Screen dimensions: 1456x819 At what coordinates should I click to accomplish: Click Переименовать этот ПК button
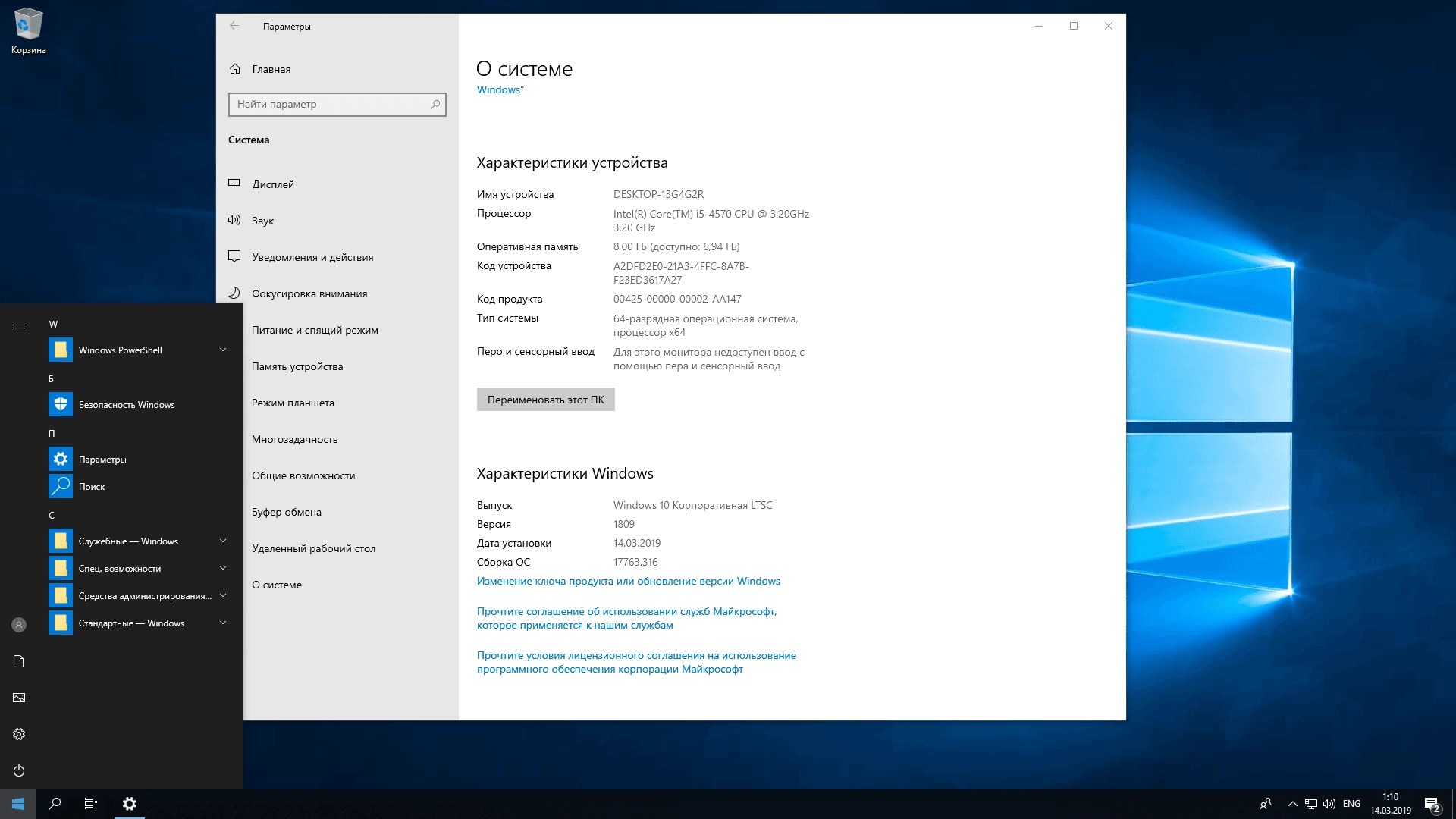coord(546,400)
